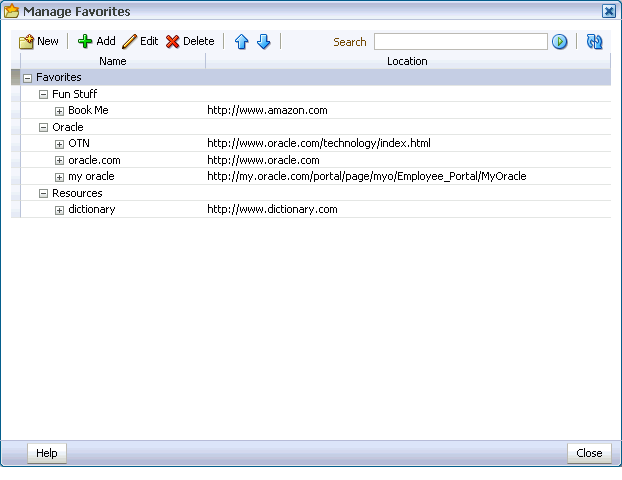The image size is (622, 480).
Task: Click in the Search input field
Action: (x=461, y=42)
